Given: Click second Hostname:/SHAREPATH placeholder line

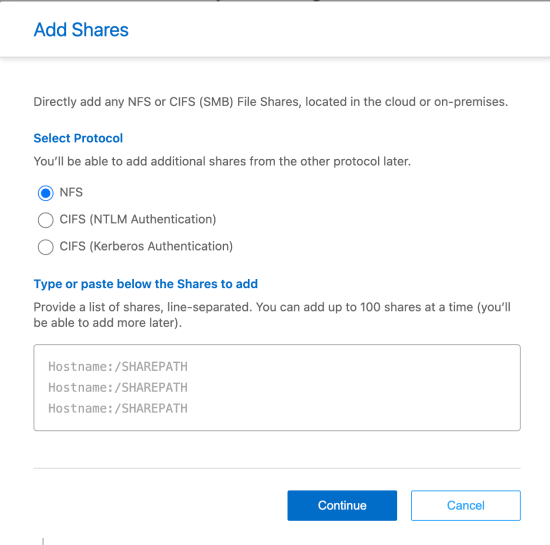Looking at the screenshot, I should pyautogui.click(x=118, y=388).
